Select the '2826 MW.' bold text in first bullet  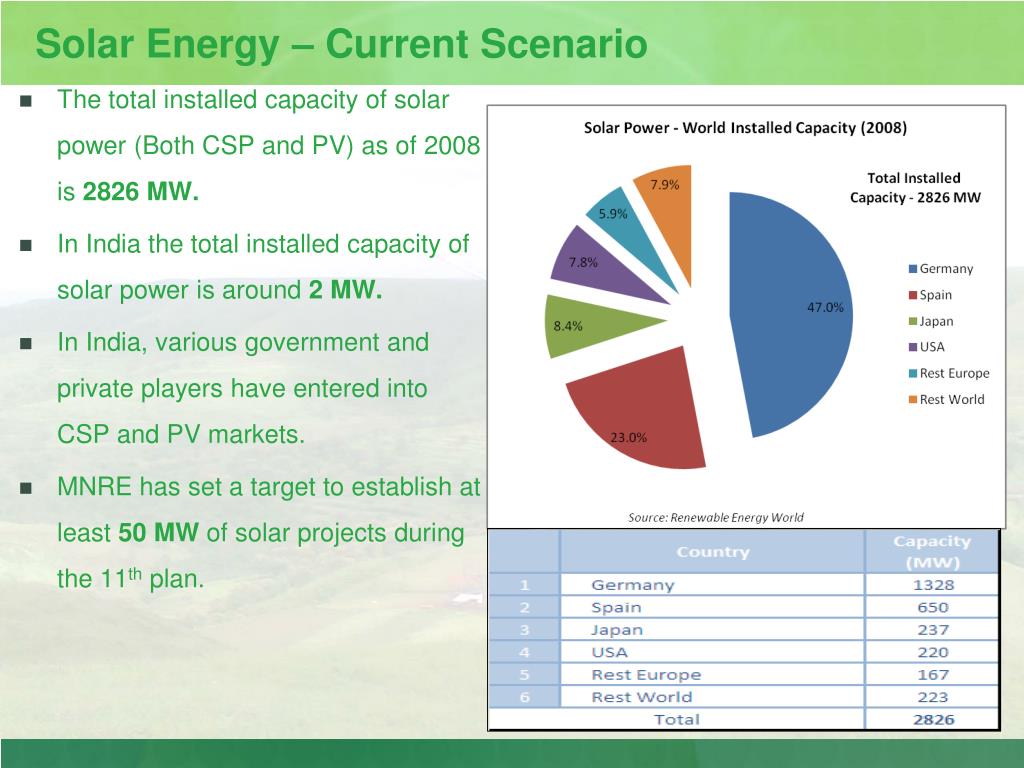(140, 192)
